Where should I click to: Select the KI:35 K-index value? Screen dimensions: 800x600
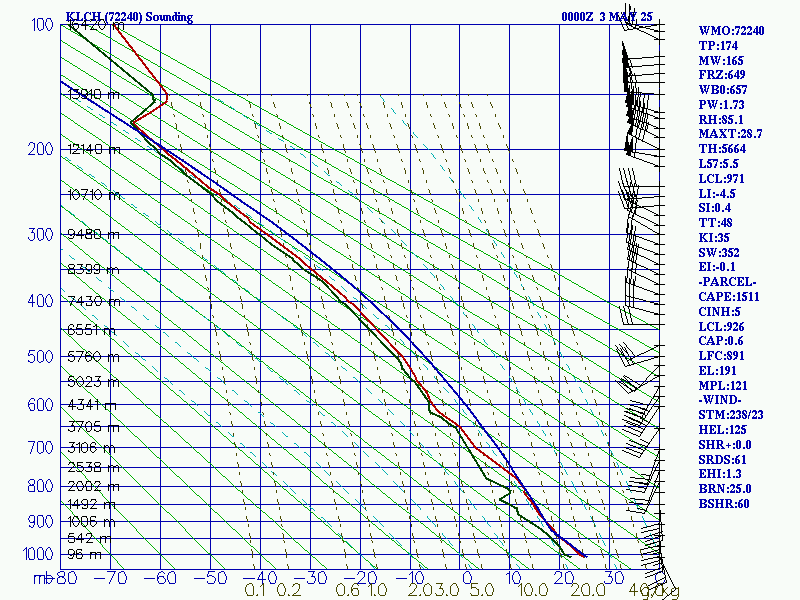[x=714, y=238]
